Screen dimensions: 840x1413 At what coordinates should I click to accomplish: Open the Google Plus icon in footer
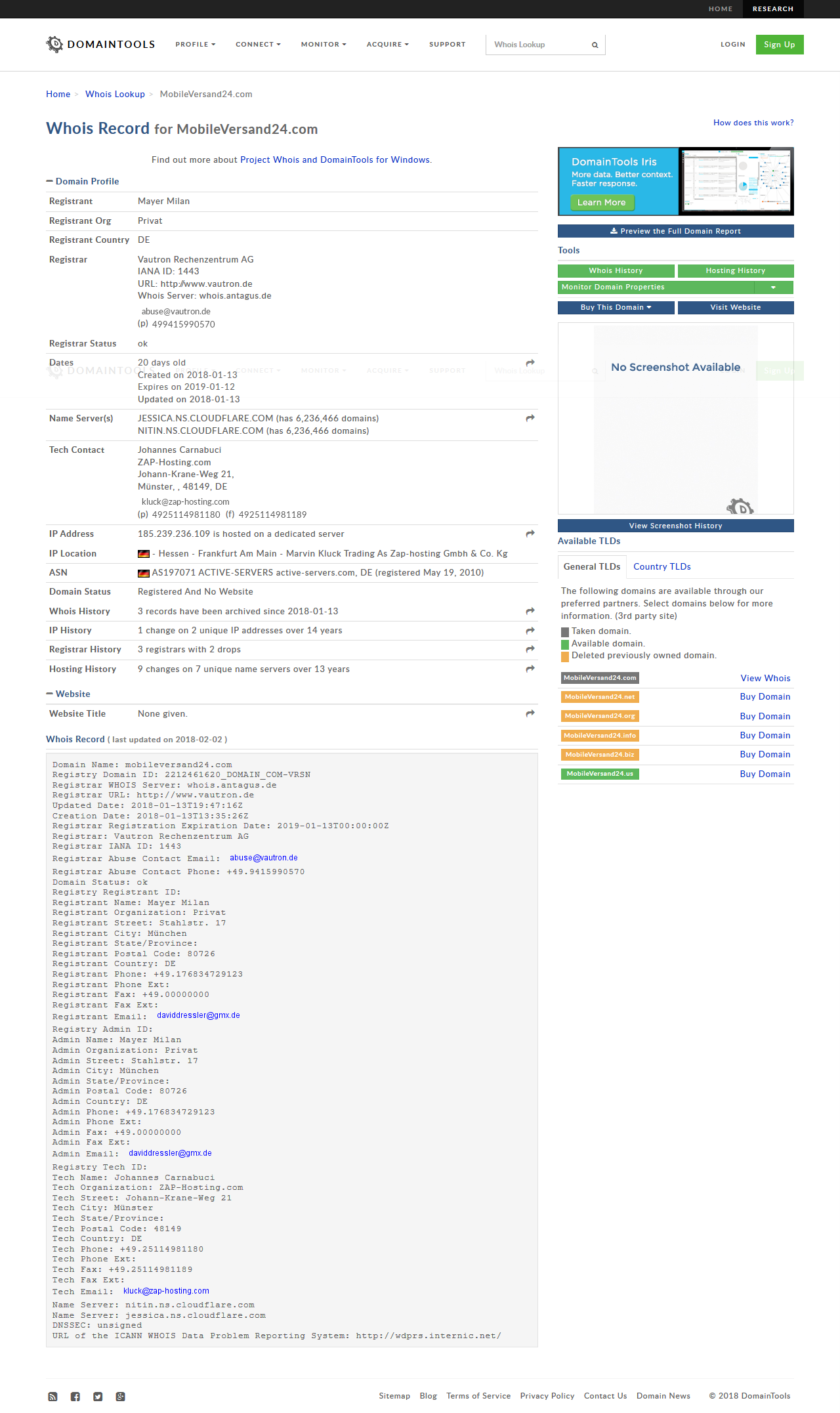point(120,1397)
